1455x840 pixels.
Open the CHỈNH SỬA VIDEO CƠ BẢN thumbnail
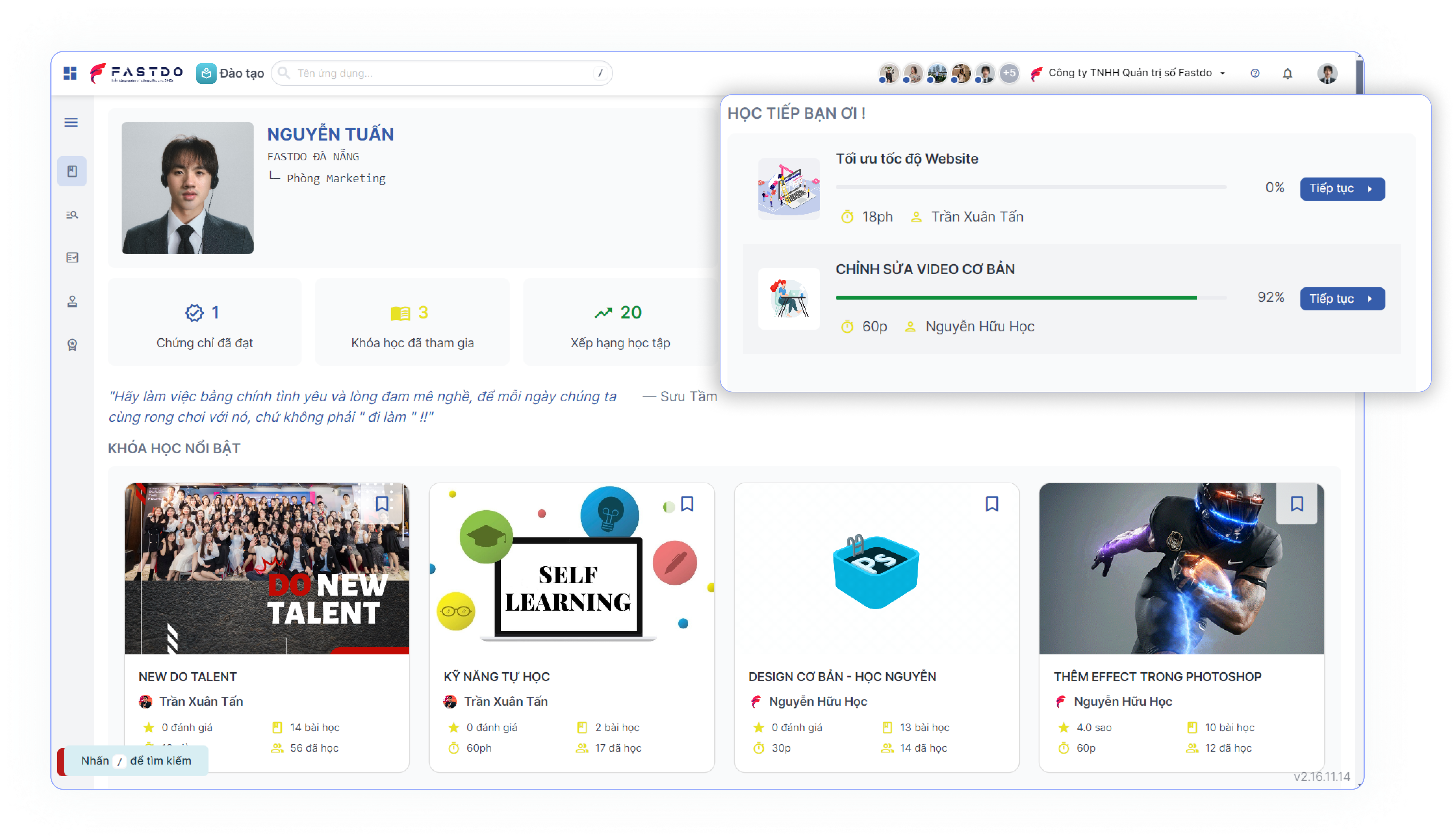tap(788, 298)
